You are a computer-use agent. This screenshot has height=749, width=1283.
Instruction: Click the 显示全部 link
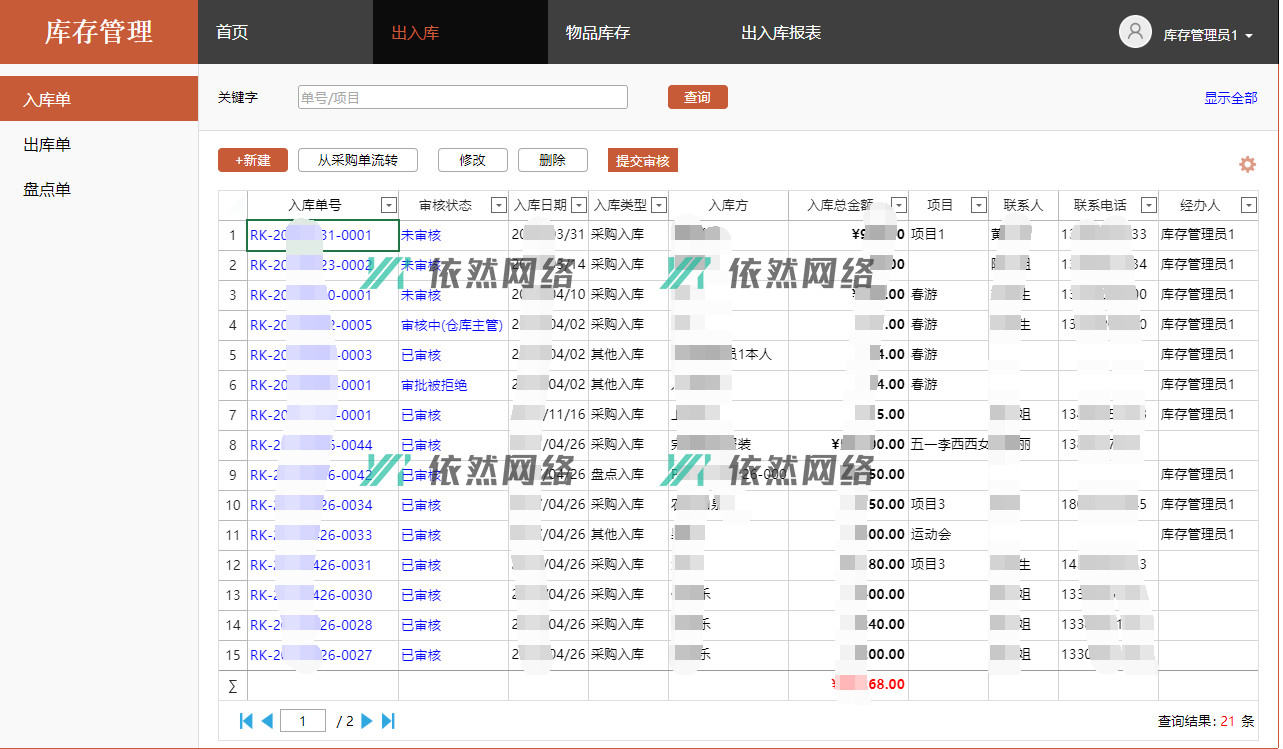coord(1230,98)
